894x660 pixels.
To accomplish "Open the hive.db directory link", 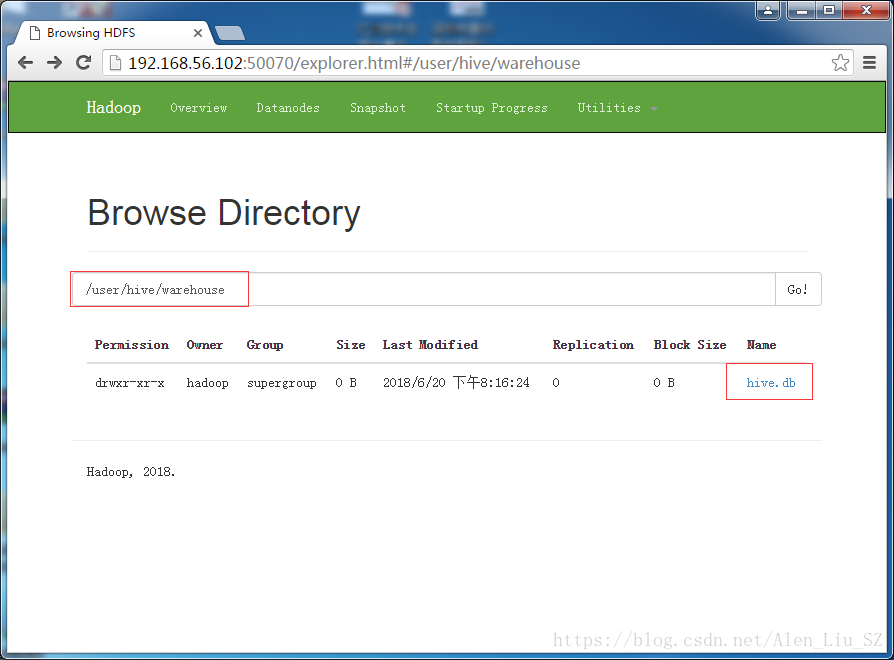I will 771,383.
